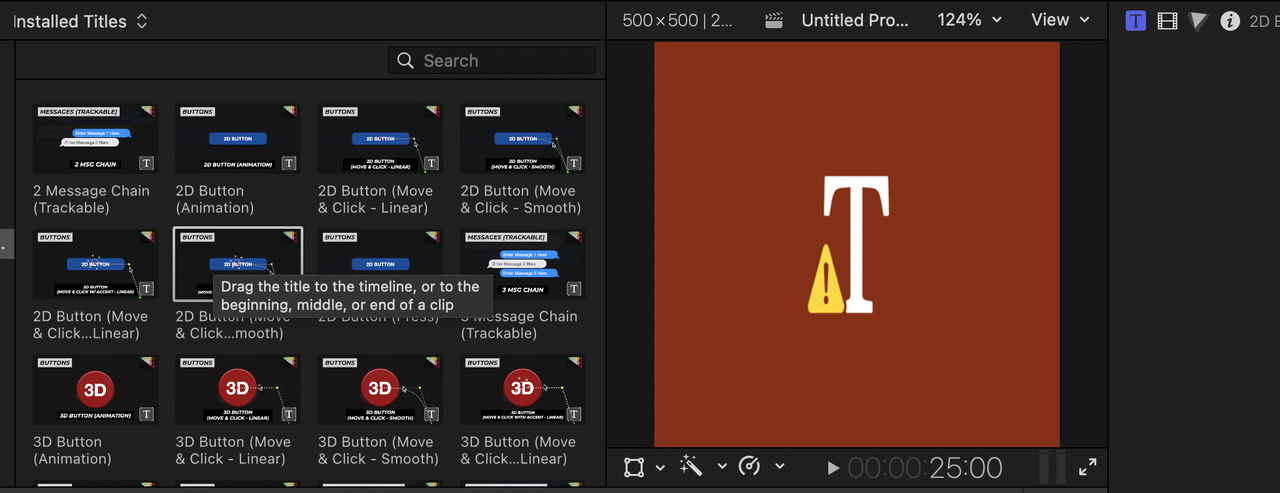This screenshot has width=1280, height=493.
Task: Show the Info inspector icon
Action: 1230,21
